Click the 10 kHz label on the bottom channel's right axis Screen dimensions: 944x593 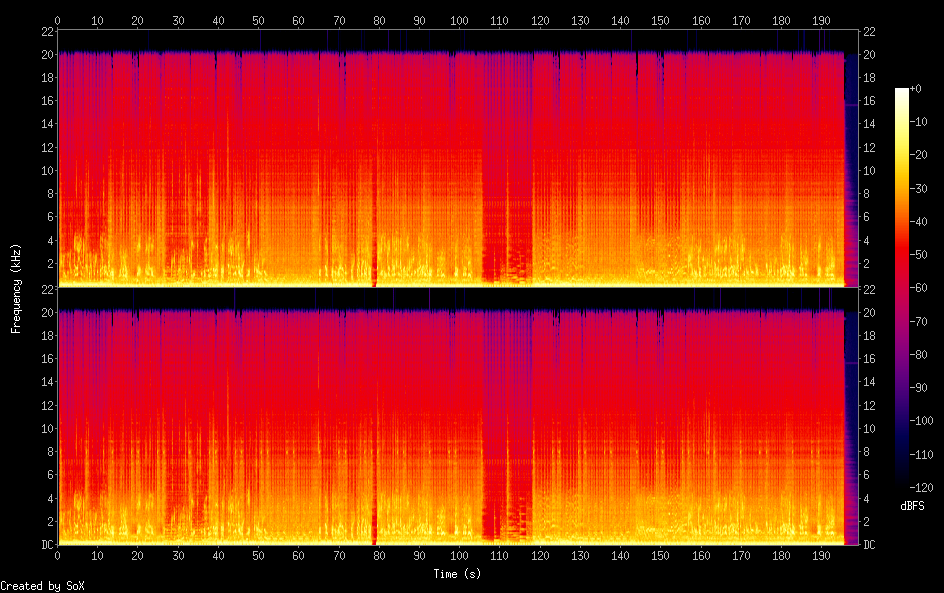pyautogui.click(x=870, y=429)
